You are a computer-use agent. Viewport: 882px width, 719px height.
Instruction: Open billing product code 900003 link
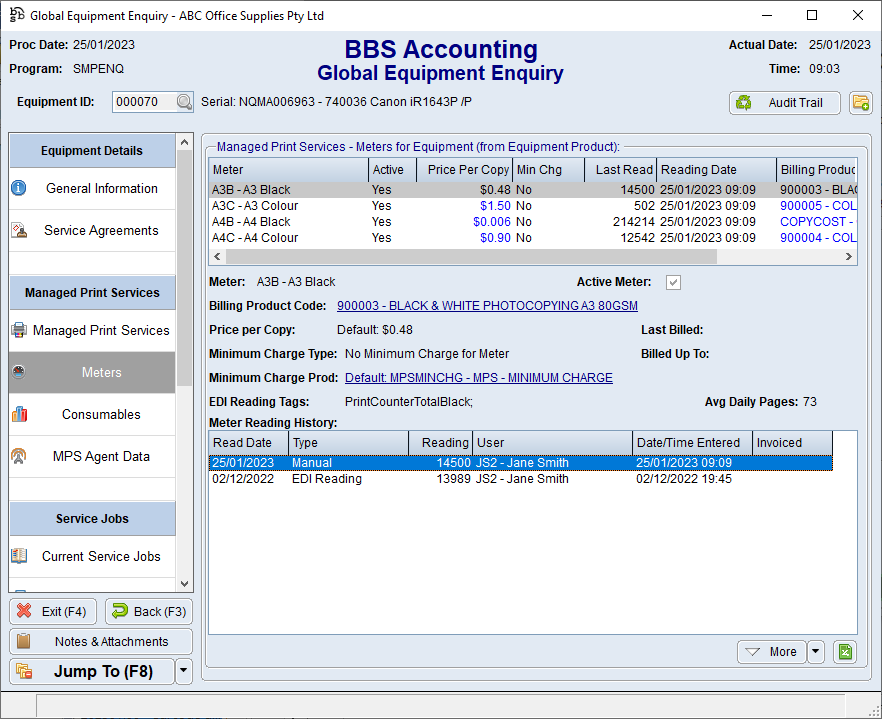[487, 306]
